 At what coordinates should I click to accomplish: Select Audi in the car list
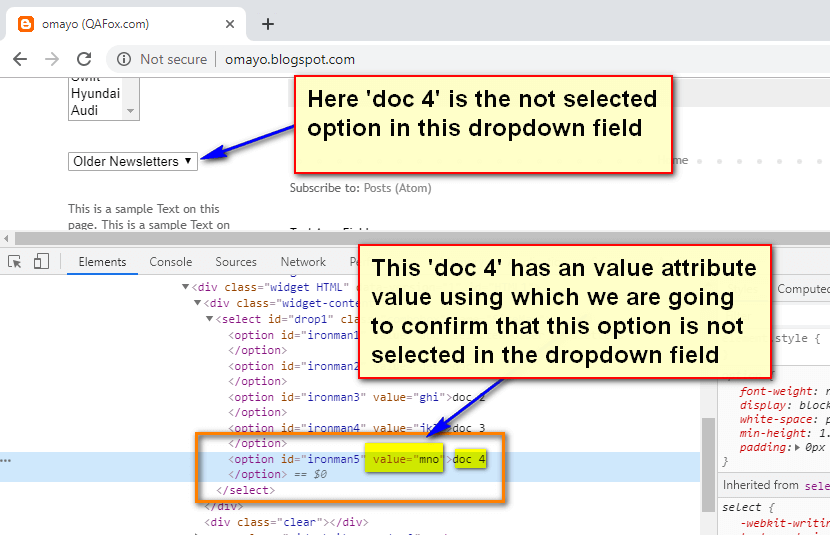85,111
